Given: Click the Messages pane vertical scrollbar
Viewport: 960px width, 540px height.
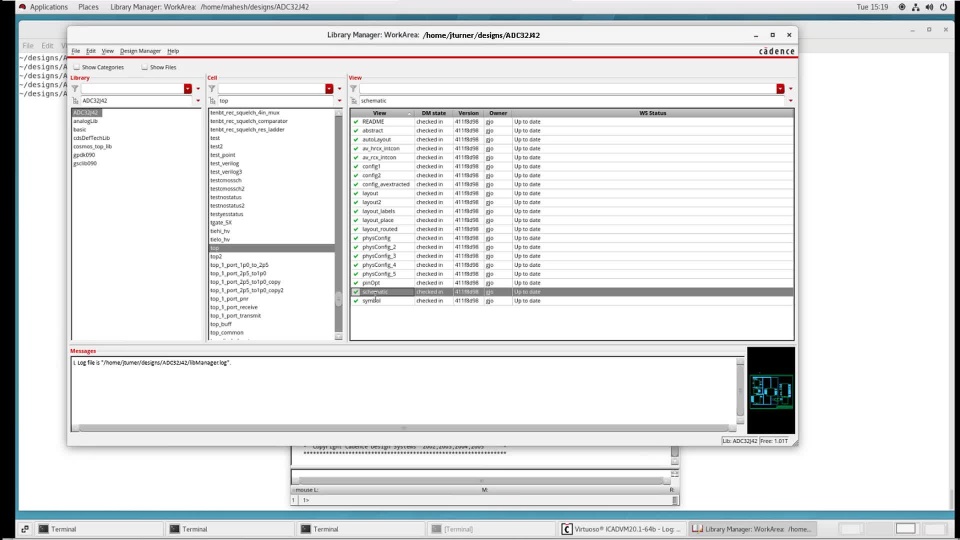Looking at the screenshot, I should click(x=740, y=391).
